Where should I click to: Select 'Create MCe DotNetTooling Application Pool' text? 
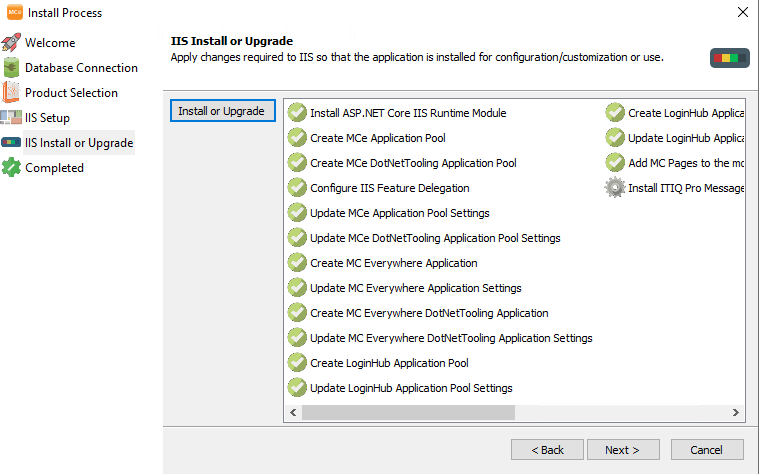[x=413, y=163]
